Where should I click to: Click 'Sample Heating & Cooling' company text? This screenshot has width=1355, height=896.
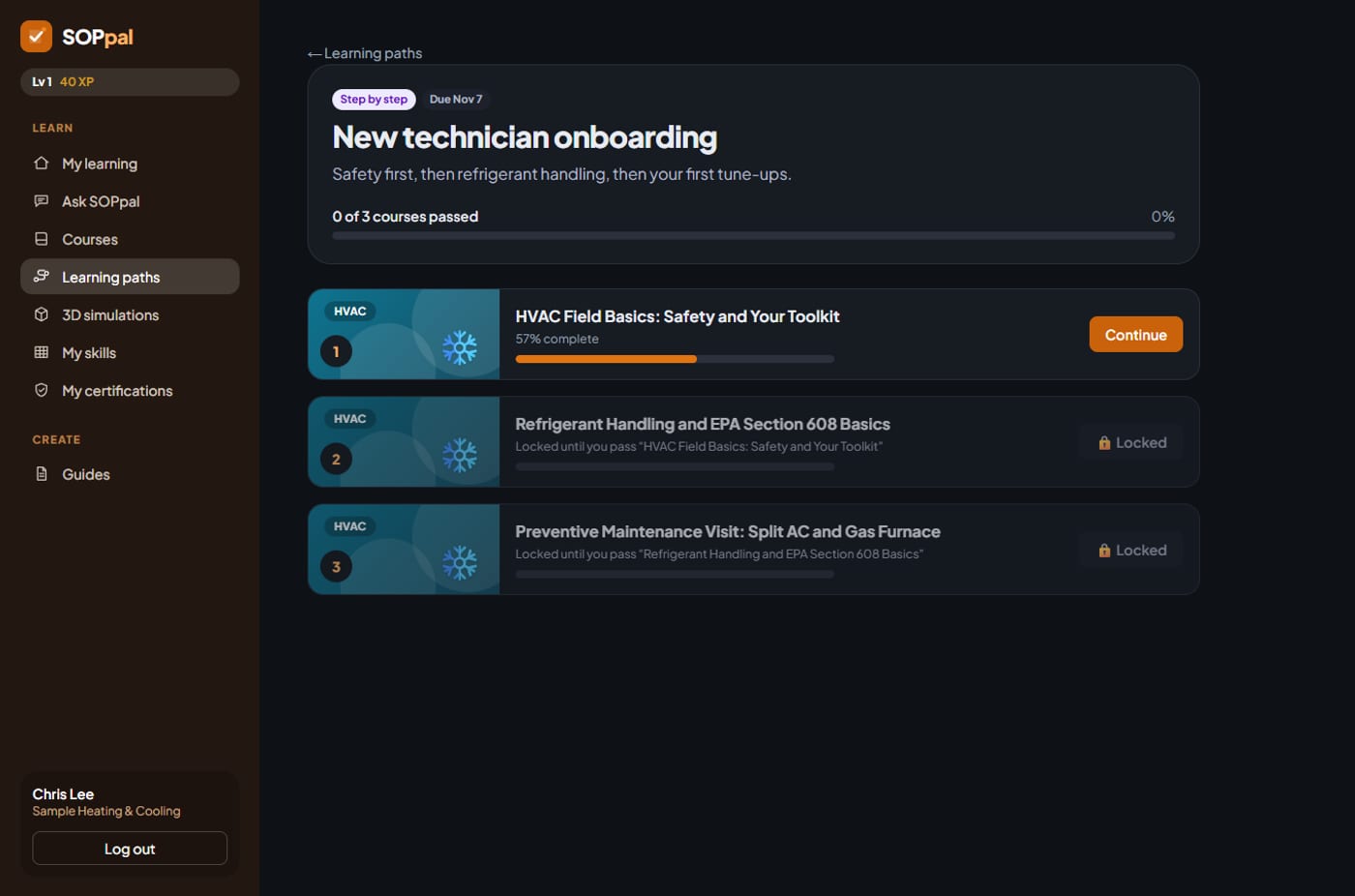point(106,811)
